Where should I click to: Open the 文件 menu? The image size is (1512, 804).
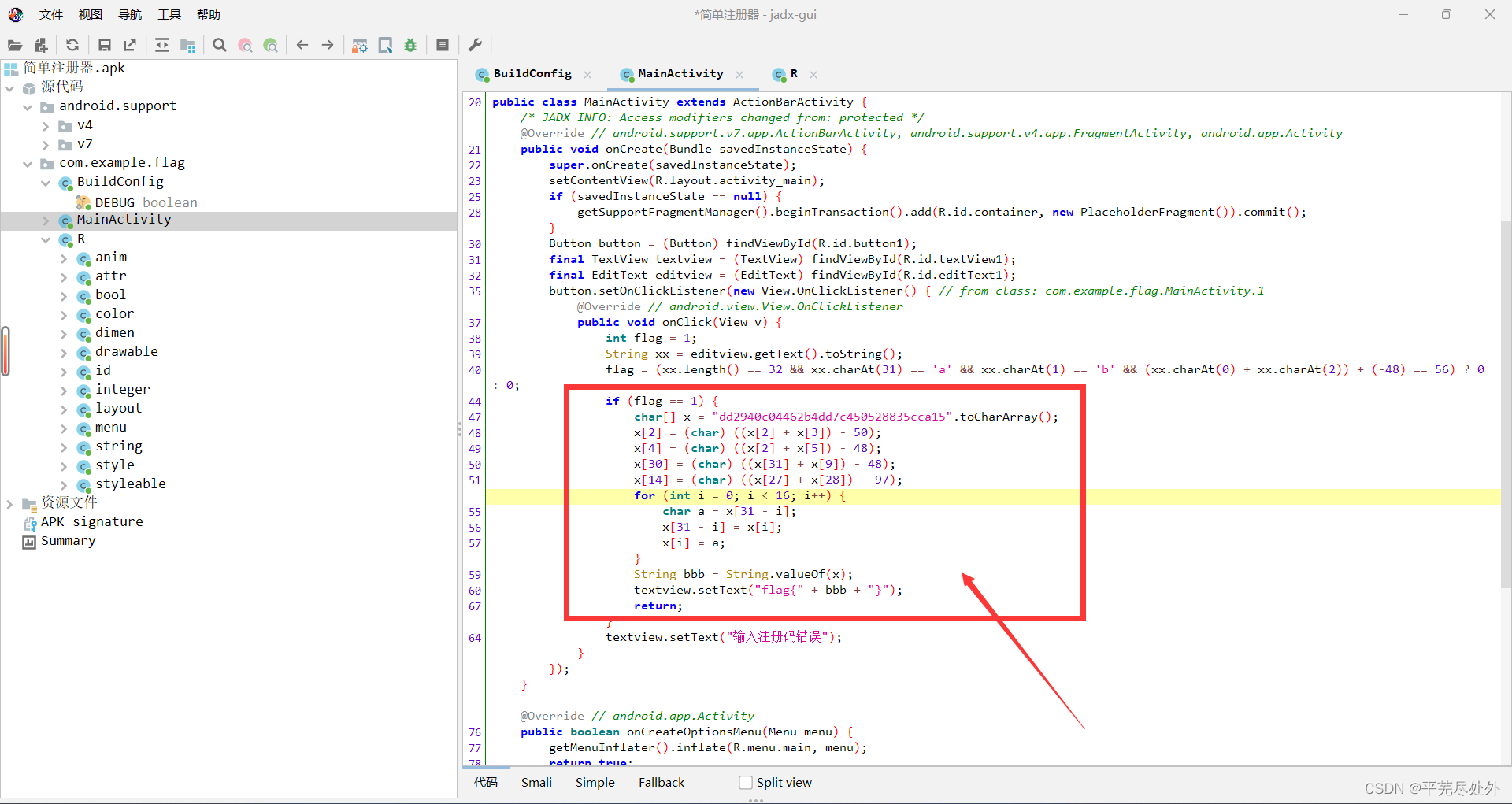51,15
